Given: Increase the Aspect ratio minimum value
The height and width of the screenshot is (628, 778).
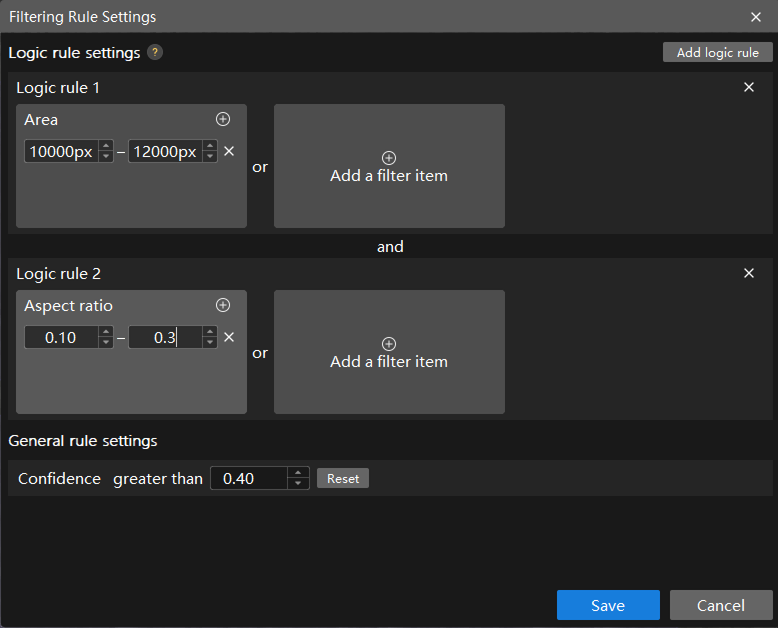Looking at the screenshot, I should tap(106, 333).
